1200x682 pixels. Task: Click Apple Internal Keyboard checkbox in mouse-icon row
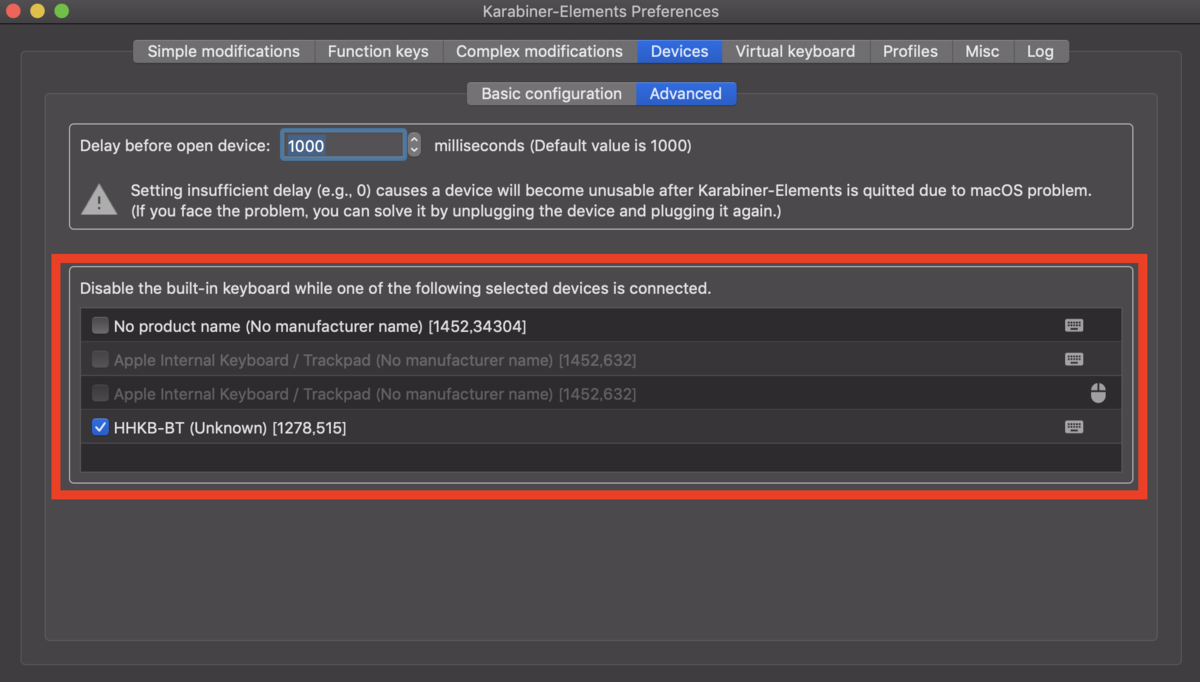(100, 393)
